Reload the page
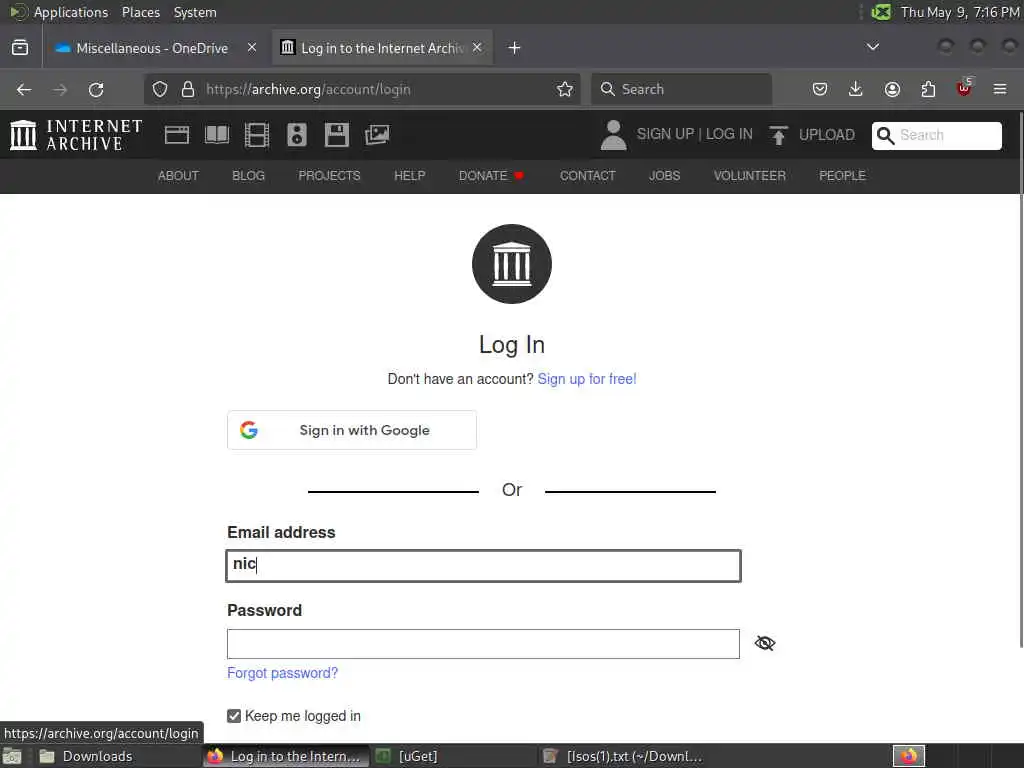Viewport: 1024px width, 768px height. [96, 89]
